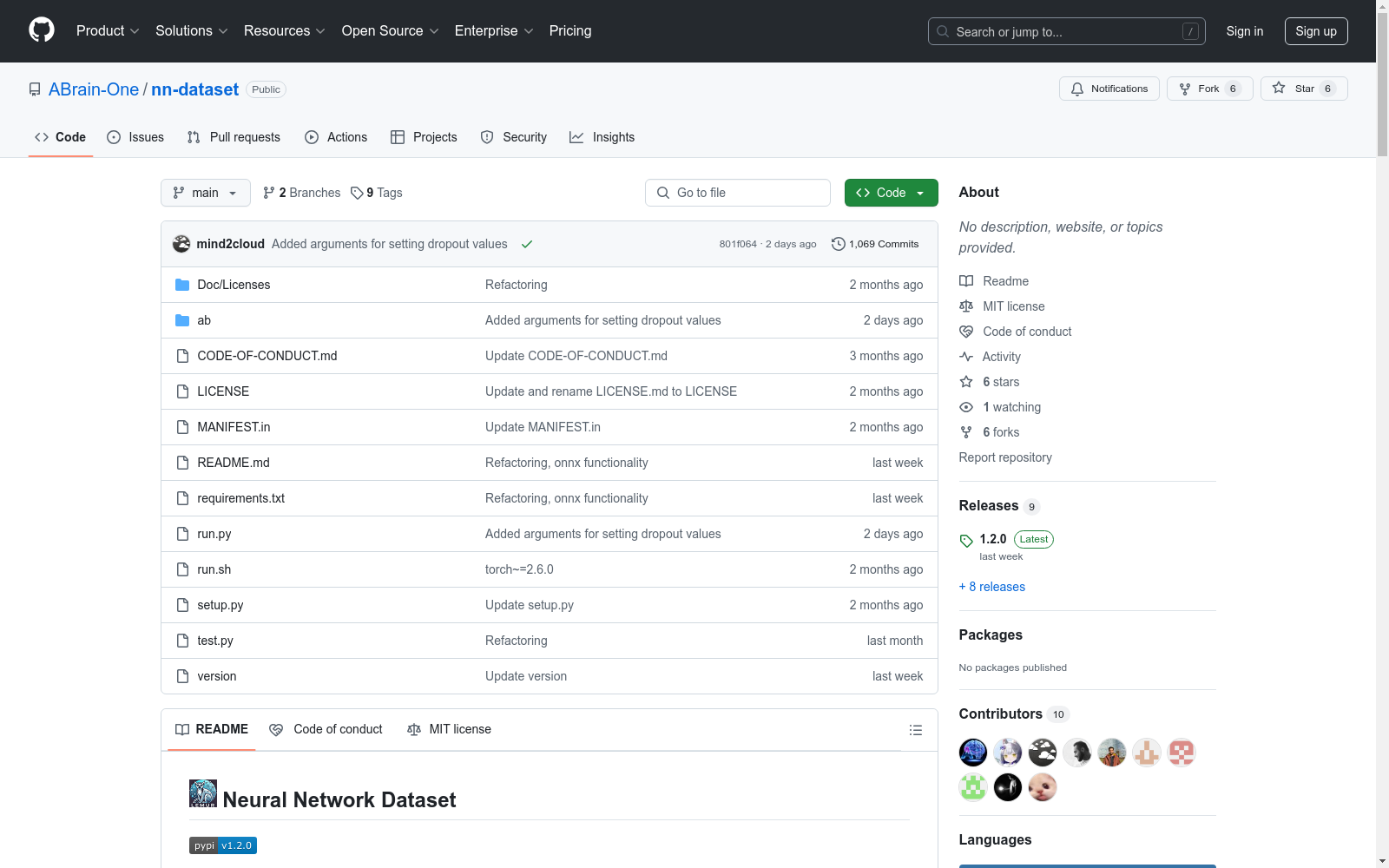The height and width of the screenshot is (868, 1389).
Task: Click the pypi v1.2.0 badge
Action: point(223,845)
